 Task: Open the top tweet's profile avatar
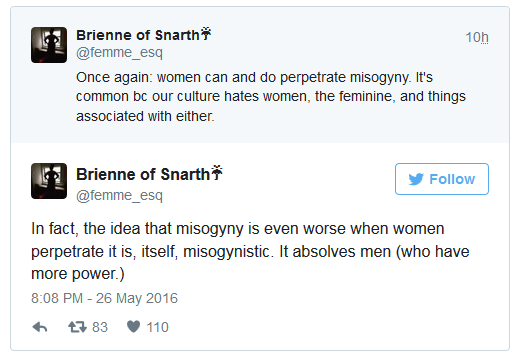49,45
